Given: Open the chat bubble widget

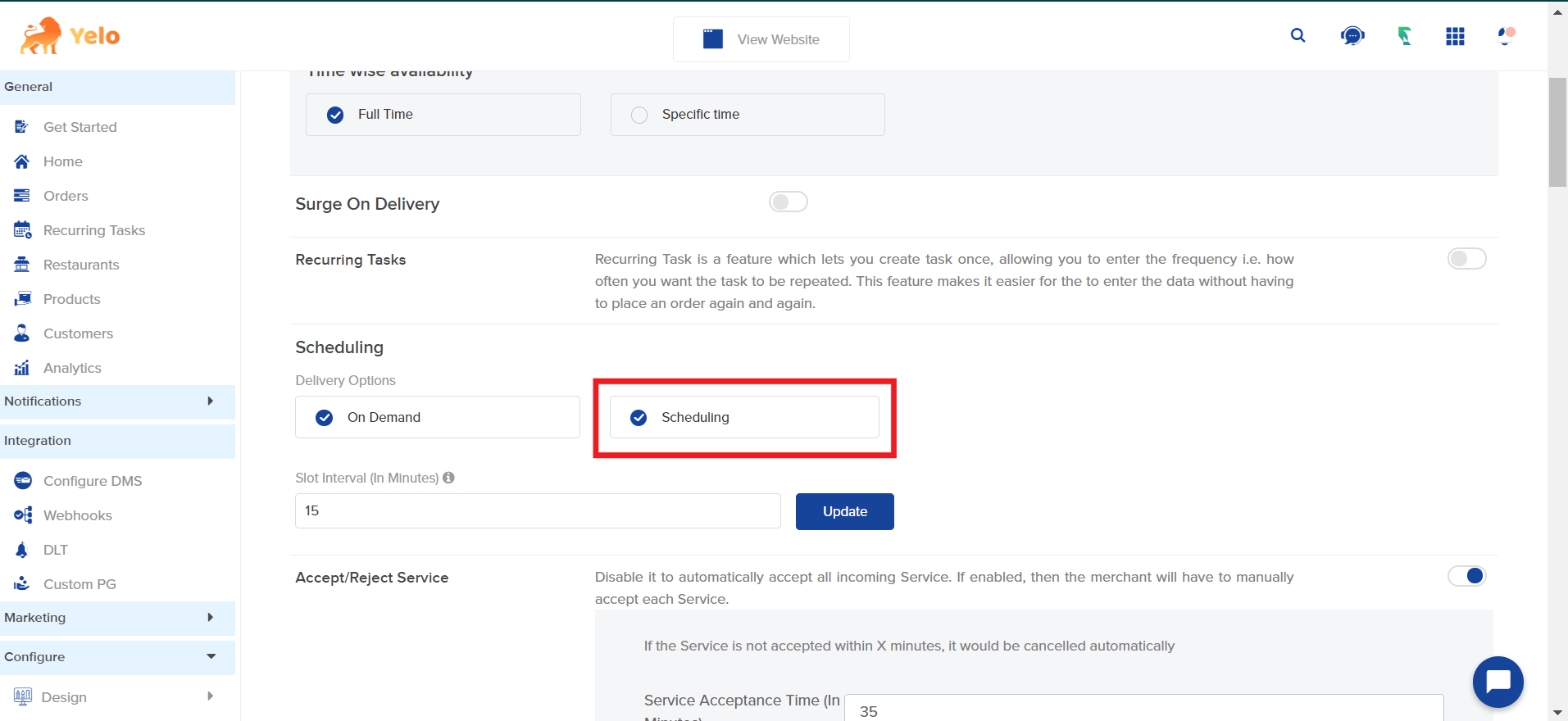Looking at the screenshot, I should [x=1498, y=682].
